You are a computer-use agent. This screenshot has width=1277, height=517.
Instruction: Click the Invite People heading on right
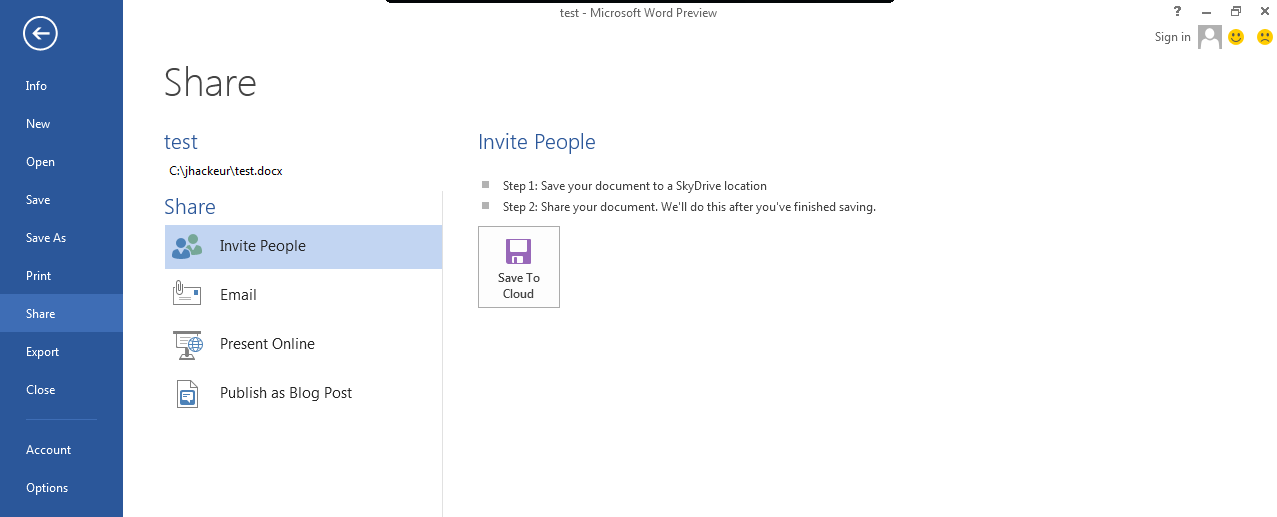tap(537, 142)
